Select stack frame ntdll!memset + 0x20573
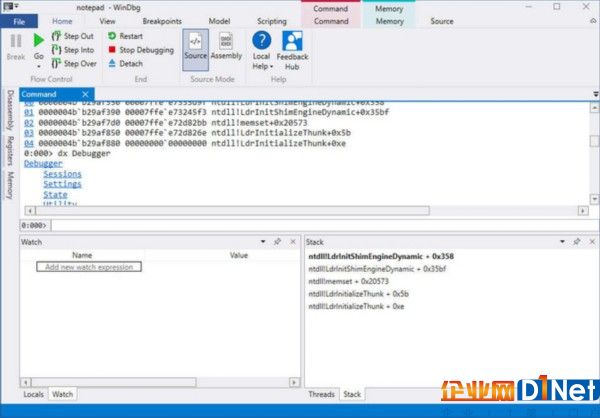The width and height of the screenshot is (600, 418). pos(349,281)
